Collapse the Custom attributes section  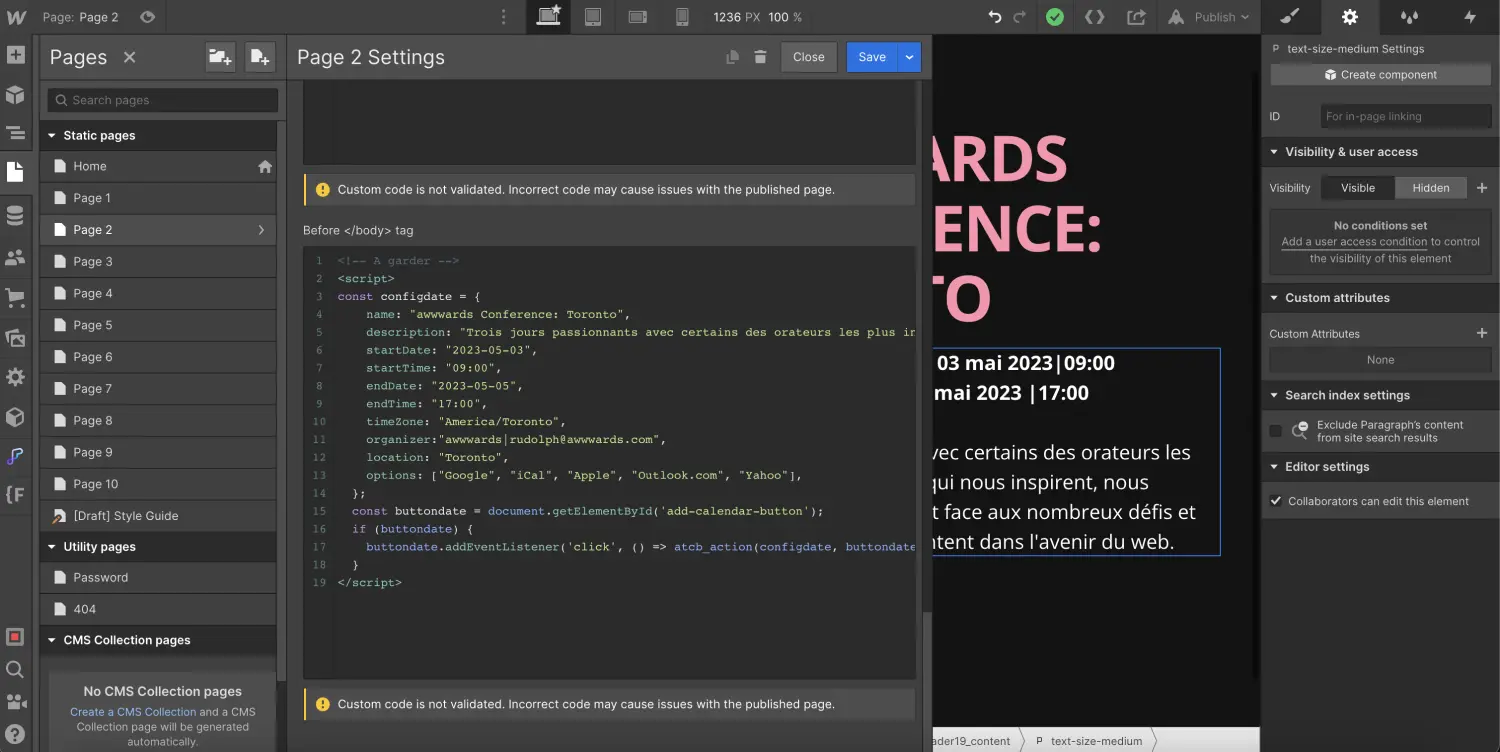1274,298
